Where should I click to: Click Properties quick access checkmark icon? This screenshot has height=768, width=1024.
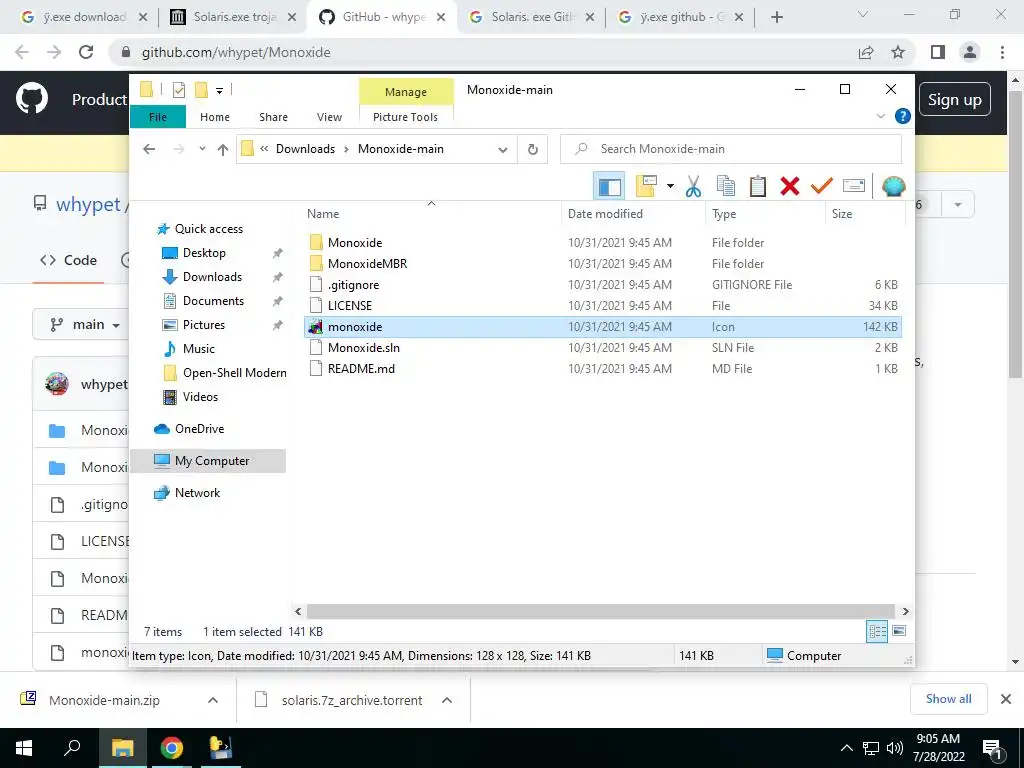(179, 90)
